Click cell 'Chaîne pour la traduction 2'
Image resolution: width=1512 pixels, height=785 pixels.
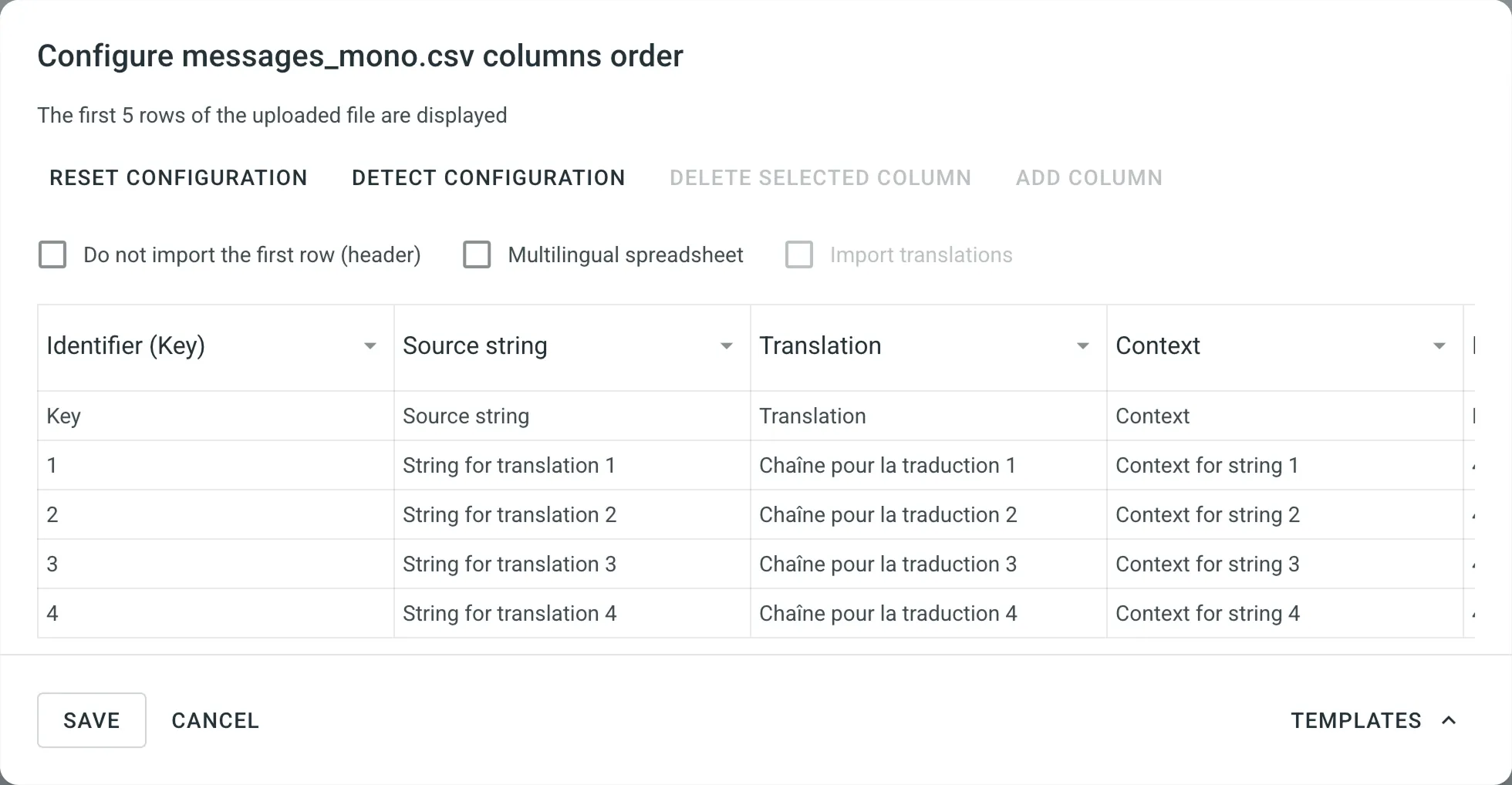coord(929,514)
